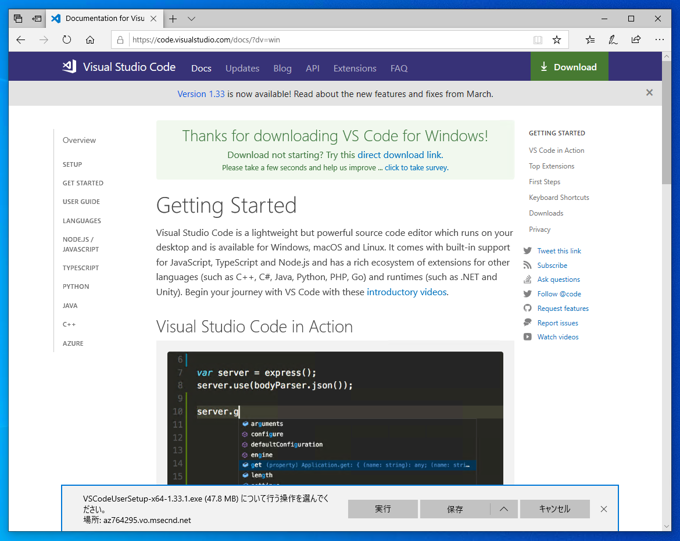Click the set tabs aside icon
The height and width of the screenshot is (541, 680).
pyautogui.click(x=37, y=19)
